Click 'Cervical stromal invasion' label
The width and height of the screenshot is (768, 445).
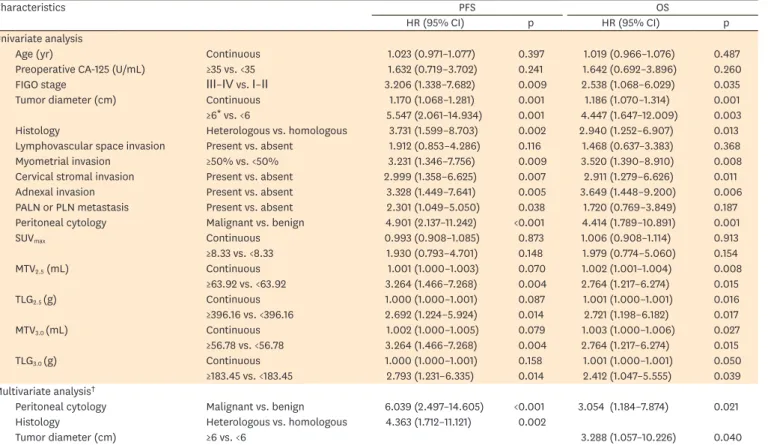coord(74,177)
